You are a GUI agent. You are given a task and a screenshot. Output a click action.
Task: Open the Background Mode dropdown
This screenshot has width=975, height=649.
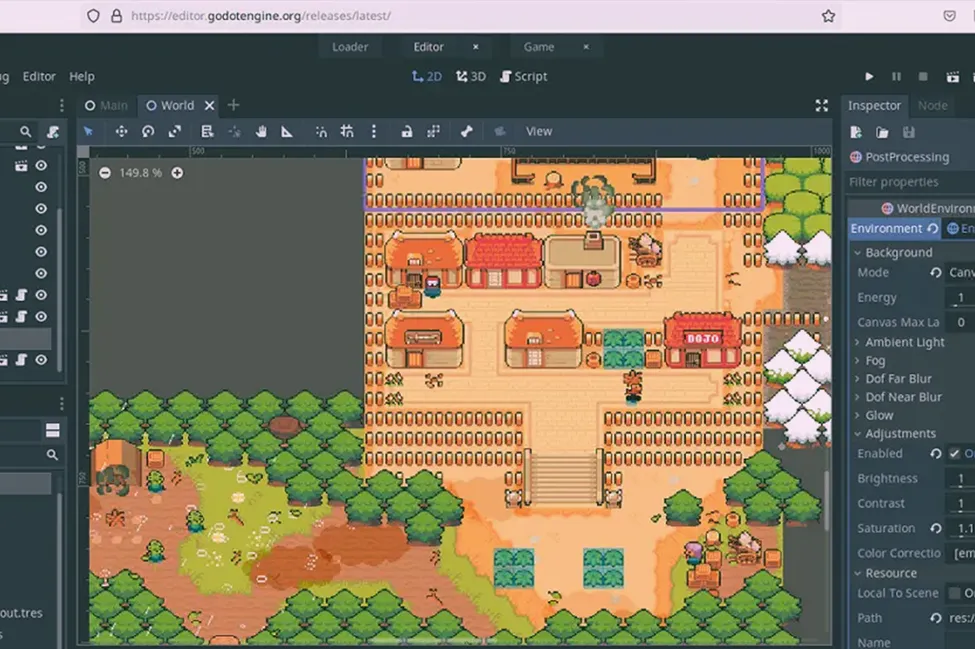[x=959, y=271]
